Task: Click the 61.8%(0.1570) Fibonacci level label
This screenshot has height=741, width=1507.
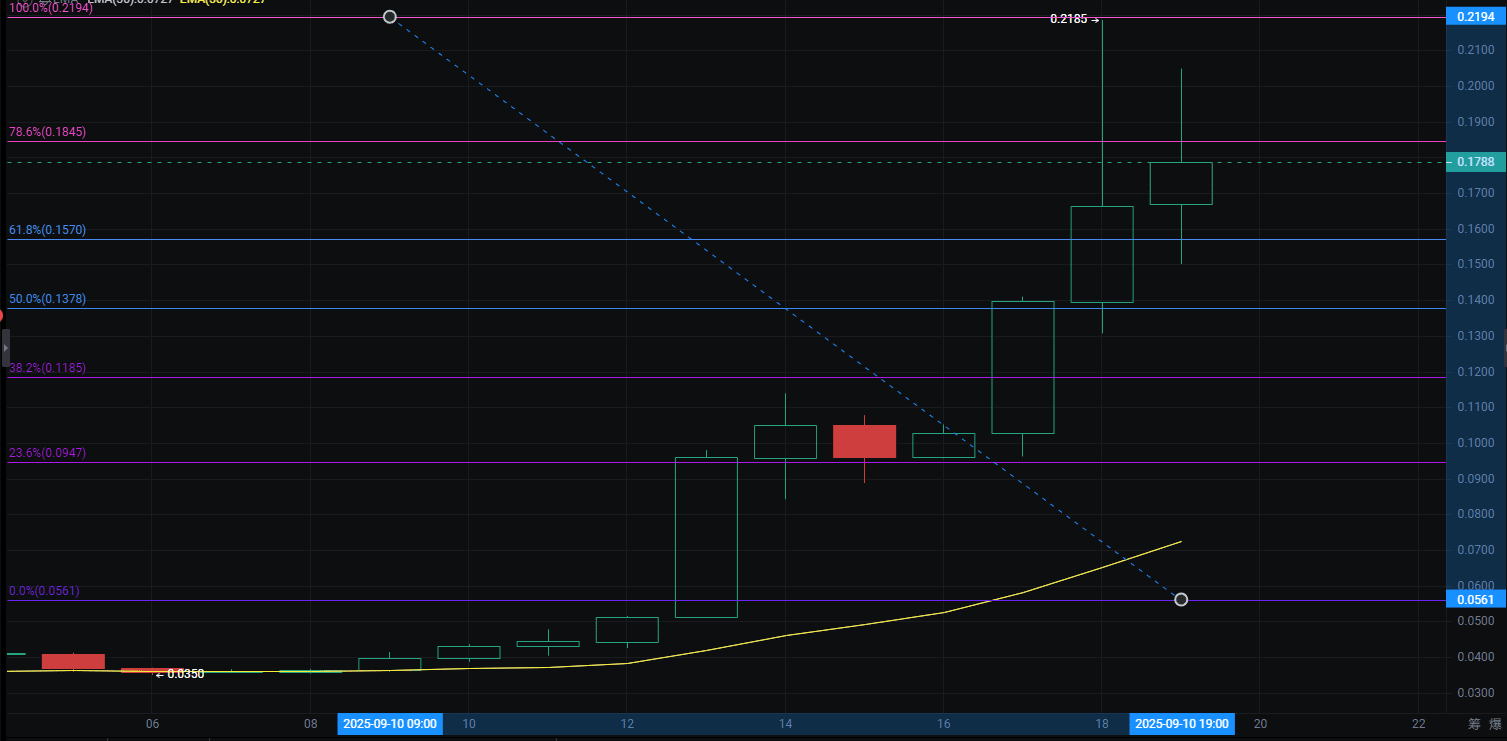Action: (47, 230)
